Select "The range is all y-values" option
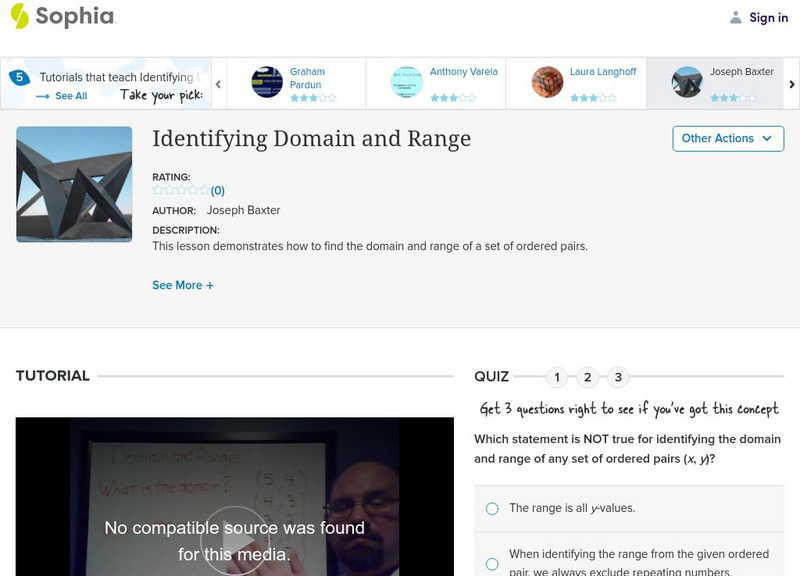Screen dimensions: 800x576 [x=492, y=508]
